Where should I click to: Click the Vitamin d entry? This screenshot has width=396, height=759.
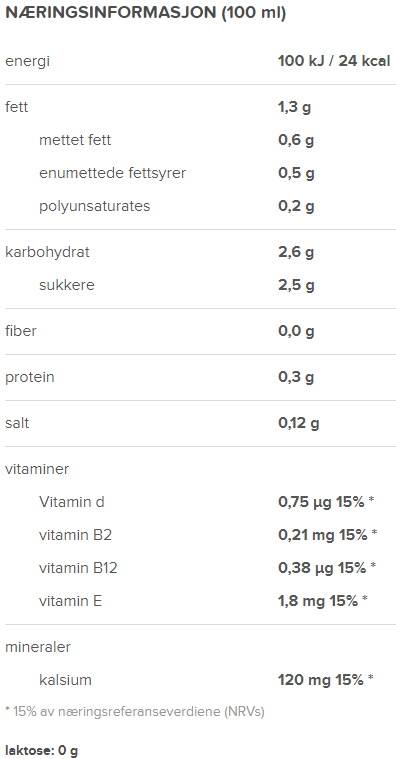click(72, 502)
